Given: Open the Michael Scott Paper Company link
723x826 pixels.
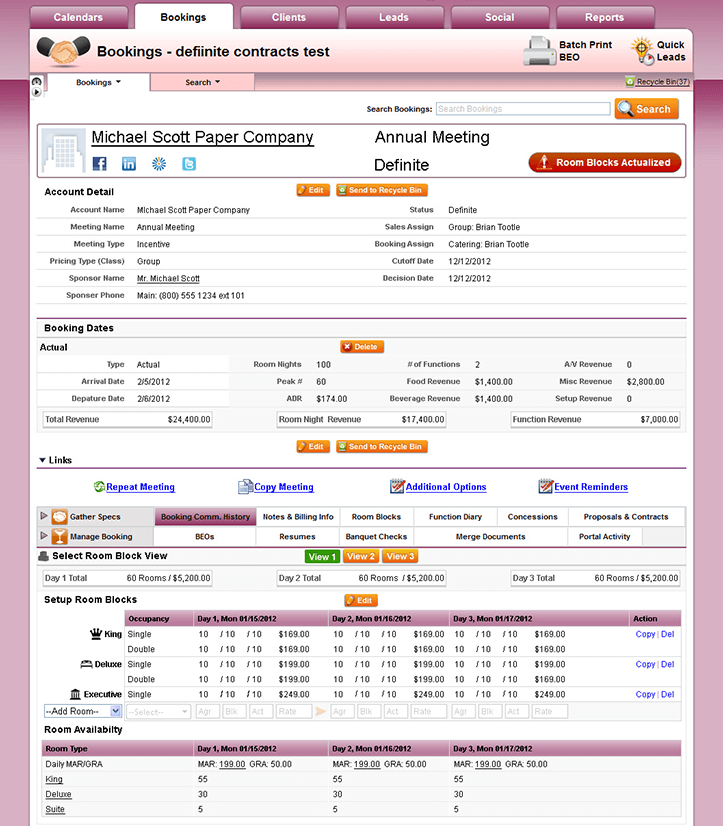Looking at the screenshot, I should (x=203, y=137).
